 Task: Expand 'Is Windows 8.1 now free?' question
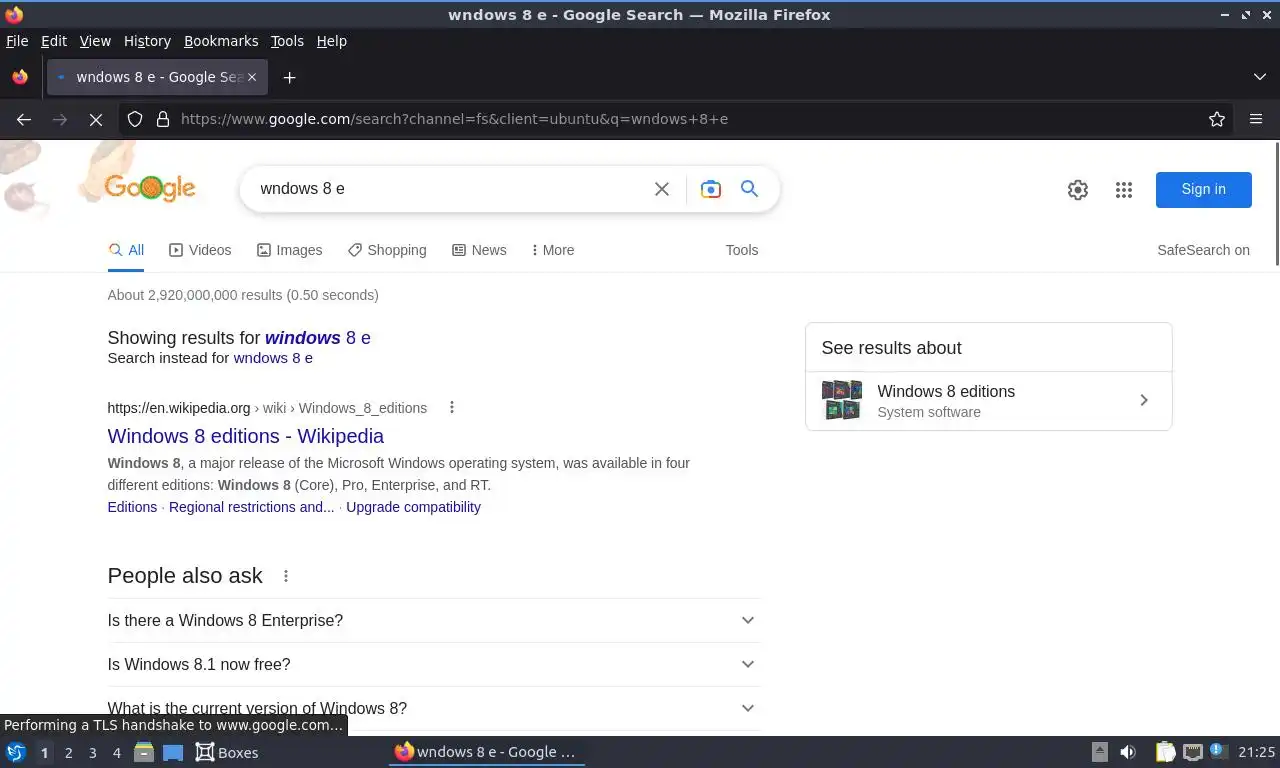click(x=434, y=664)
